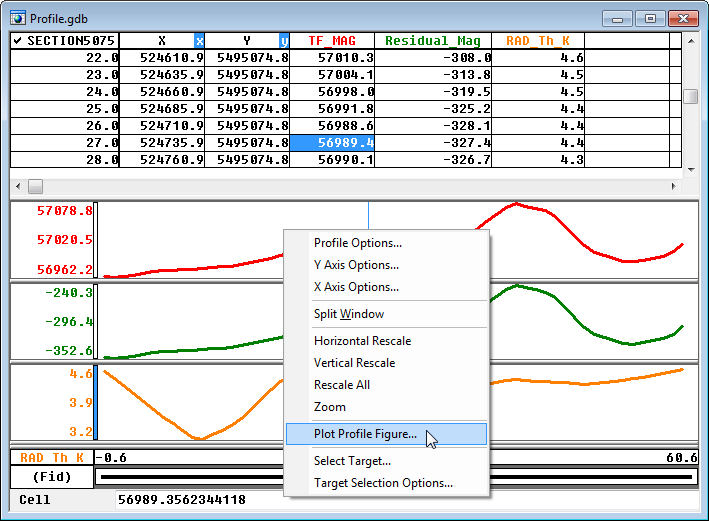Toggle the SECTION5075 line checkmark
Screen dimensions: 709x521
coord(17,41)
